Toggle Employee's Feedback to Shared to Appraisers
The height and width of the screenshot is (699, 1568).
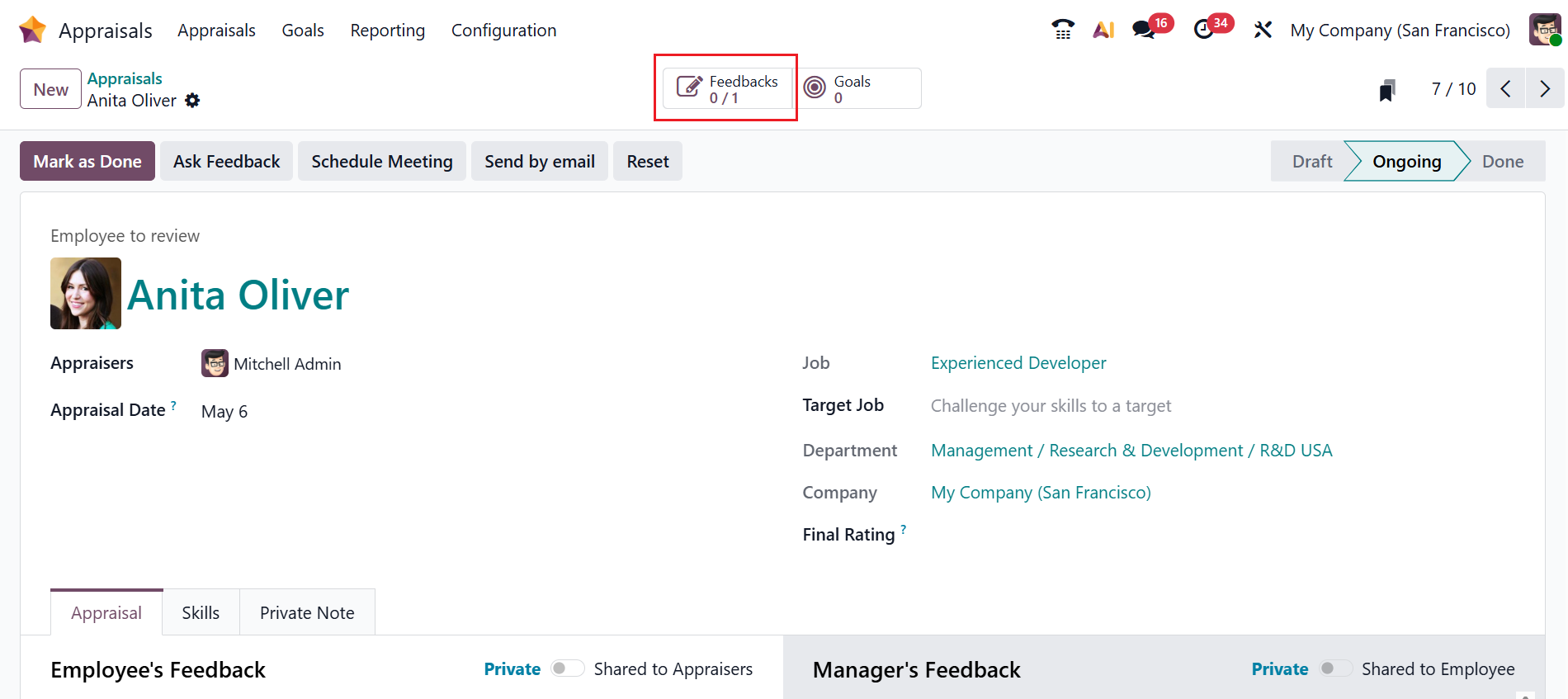pos(567,668)
